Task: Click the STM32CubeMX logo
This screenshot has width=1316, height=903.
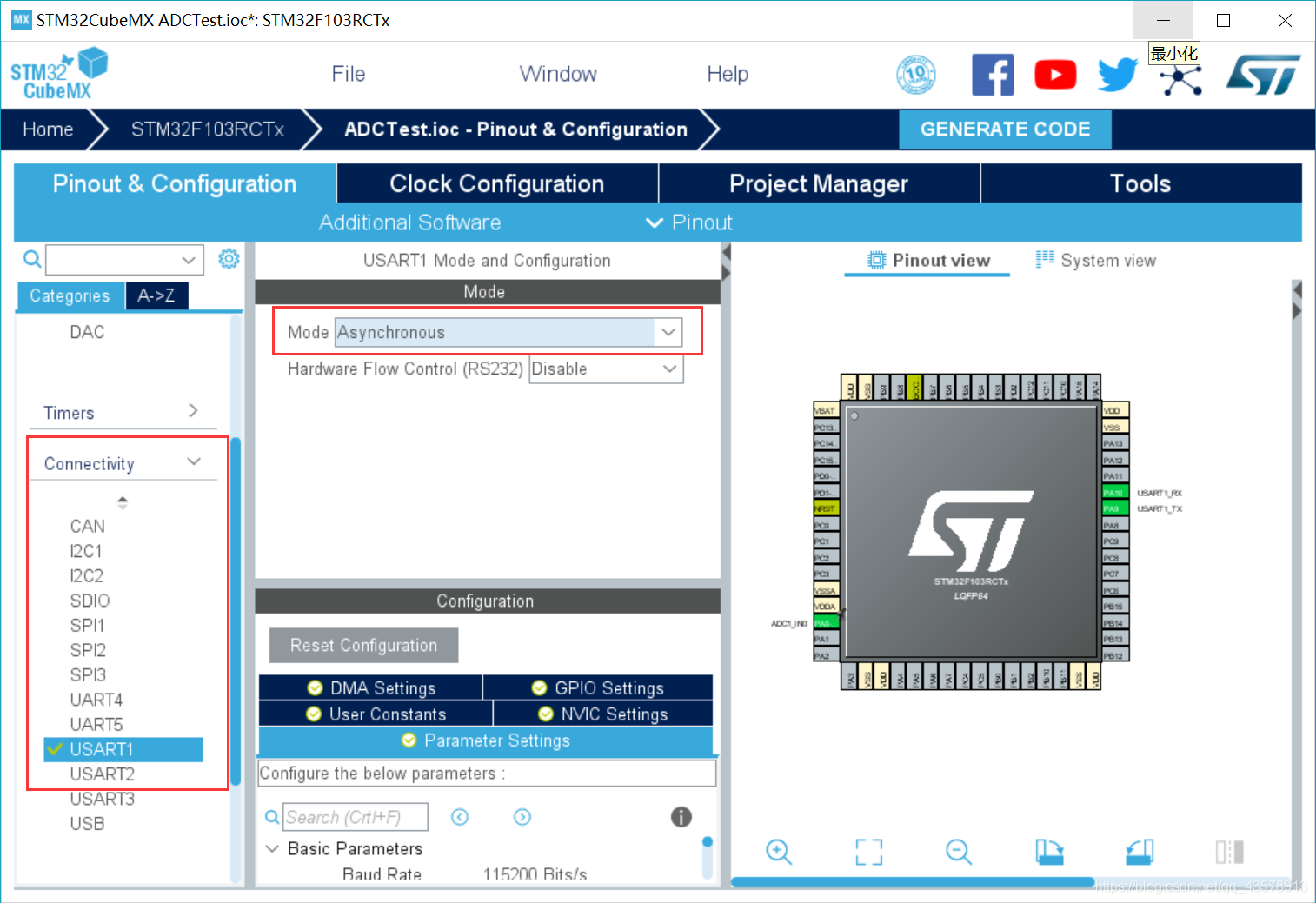Action: (x=58, y=74)
